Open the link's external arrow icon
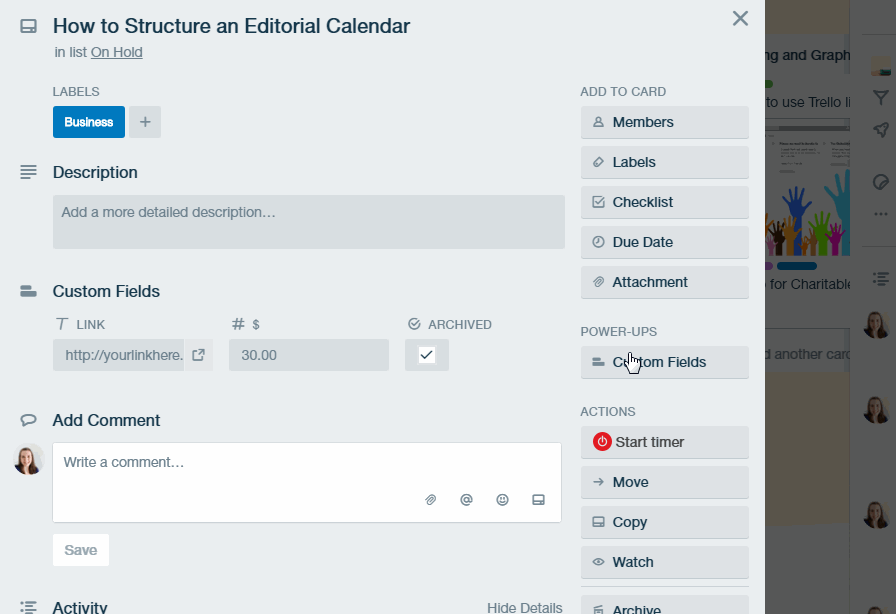Viewport: 896px width, 614px height. [198, 355]
